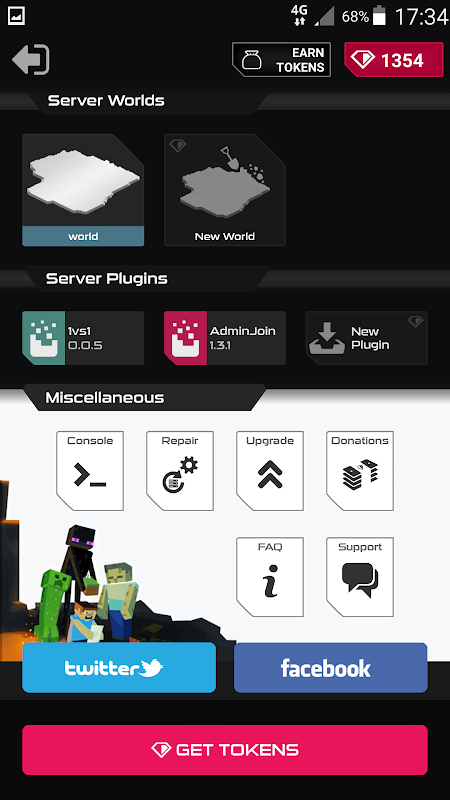Tap the Get Tokens button
Viewport: 450px width, 800px height.
pyautogui.click(x=224, y=749)
